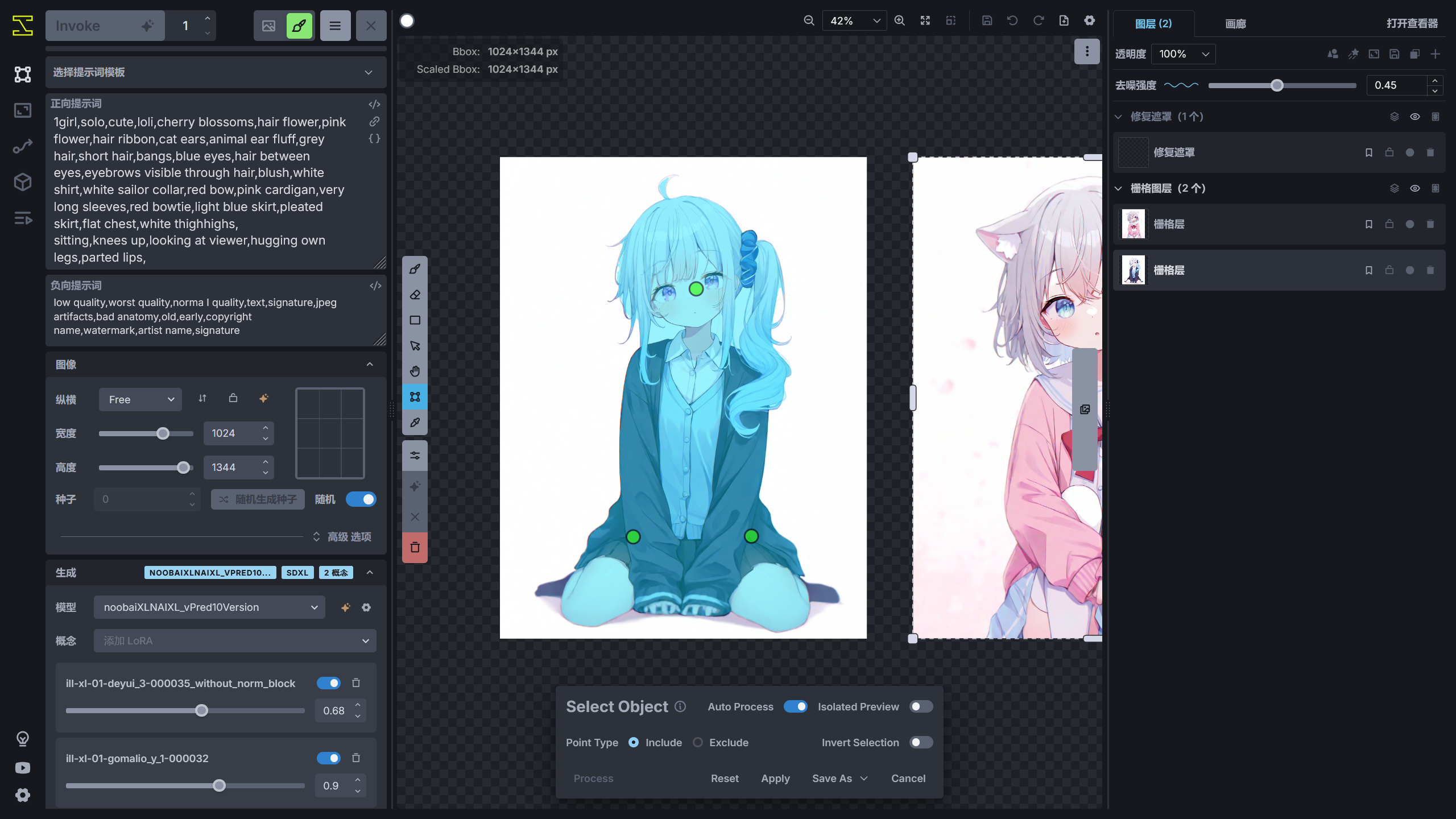The width and height of the screenshot is (1456, 819).
Task: Enable Isolated Preview in Select Object panel
Action: [920, 706]
